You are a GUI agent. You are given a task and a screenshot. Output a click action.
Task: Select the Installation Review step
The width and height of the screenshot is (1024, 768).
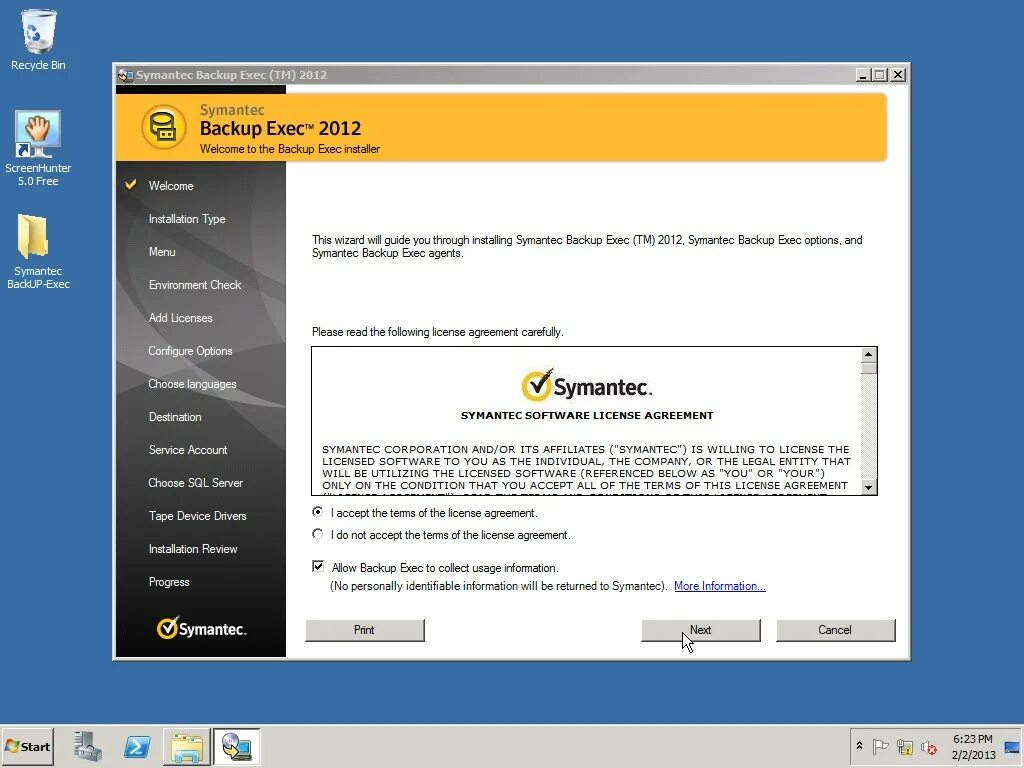(193, 549)
